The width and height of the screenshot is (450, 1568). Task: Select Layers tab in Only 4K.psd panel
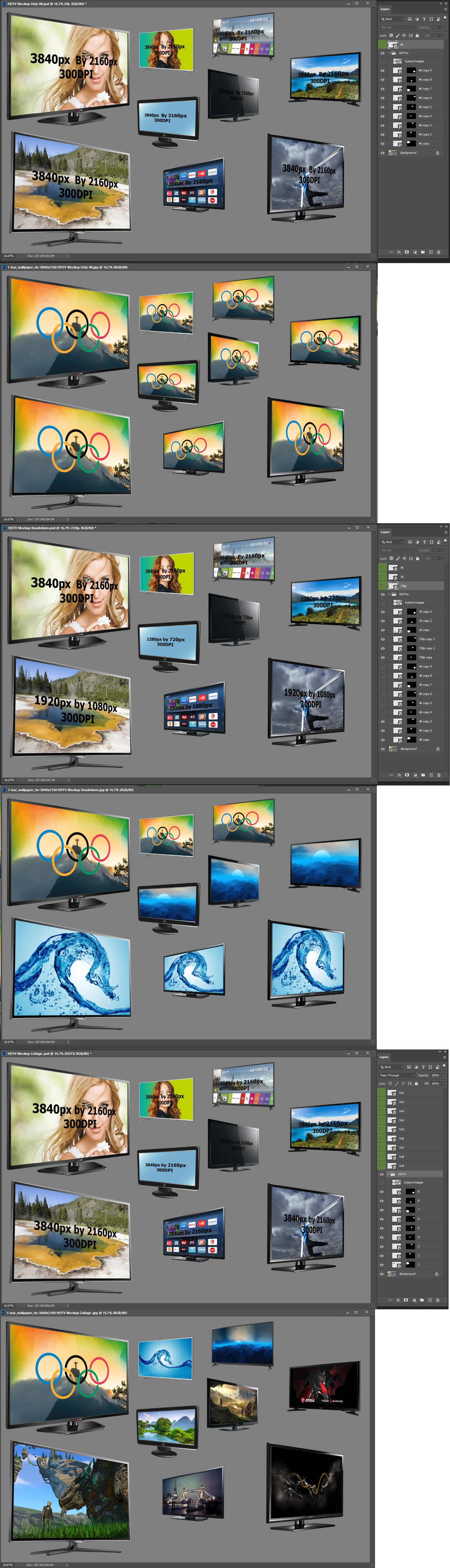pos(385,9)
